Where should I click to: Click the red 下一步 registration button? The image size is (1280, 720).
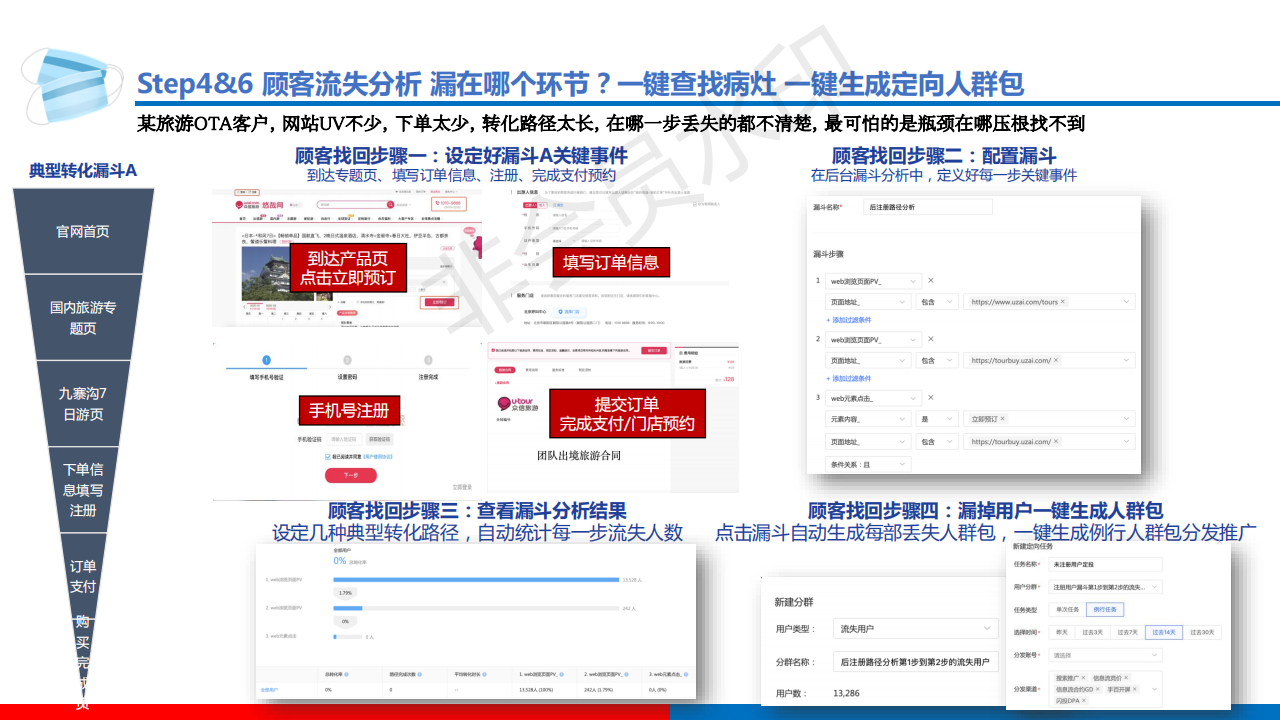pos(351,475)
